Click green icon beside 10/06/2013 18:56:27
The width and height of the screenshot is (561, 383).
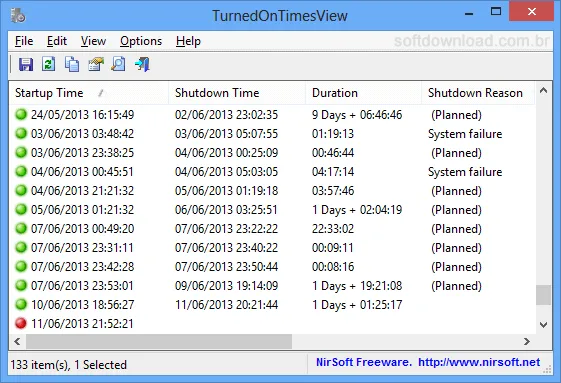[21, 304]
